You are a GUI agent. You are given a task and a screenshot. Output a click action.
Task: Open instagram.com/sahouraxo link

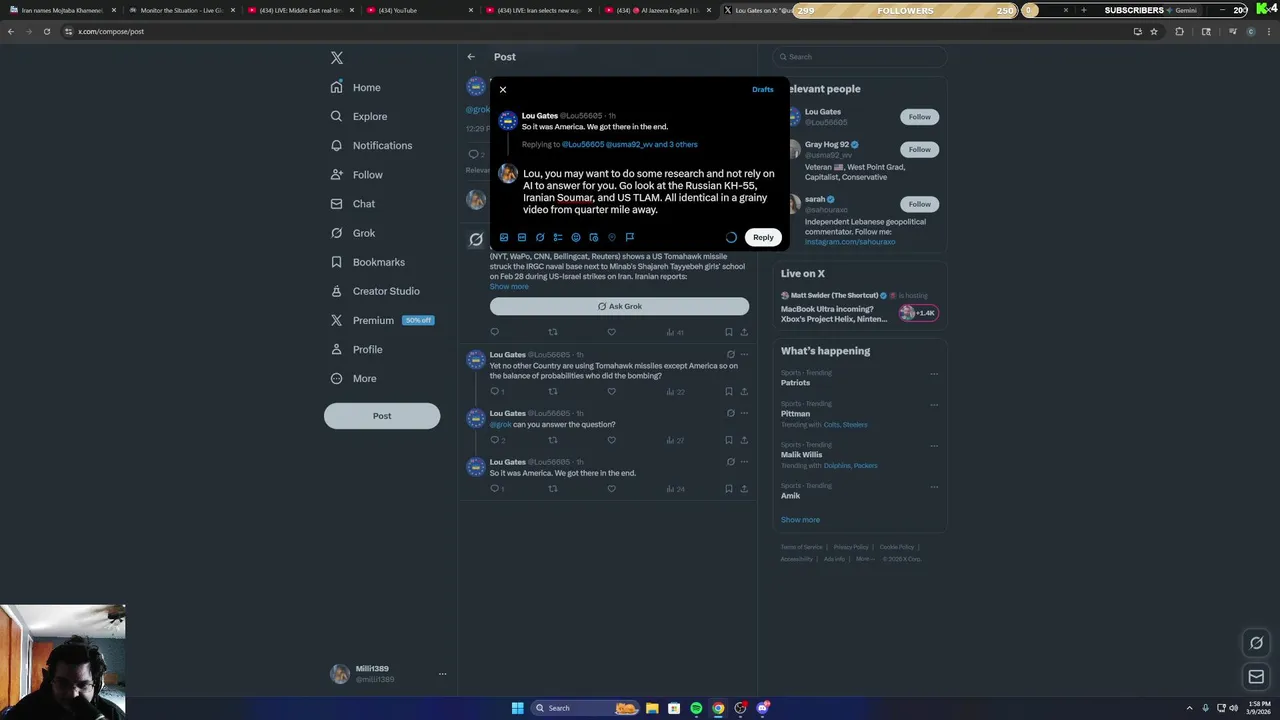coord(850,242)
